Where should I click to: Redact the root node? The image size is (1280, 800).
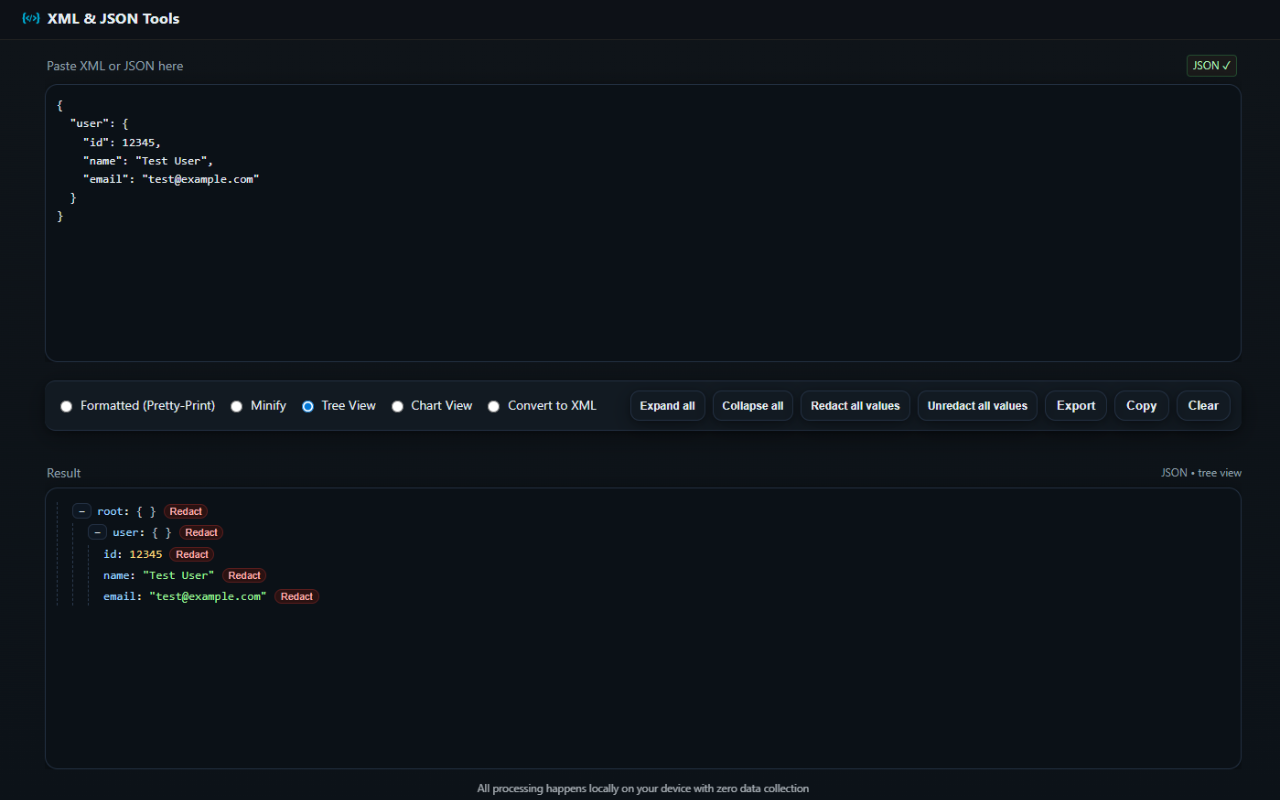click(x=186, y=511)
